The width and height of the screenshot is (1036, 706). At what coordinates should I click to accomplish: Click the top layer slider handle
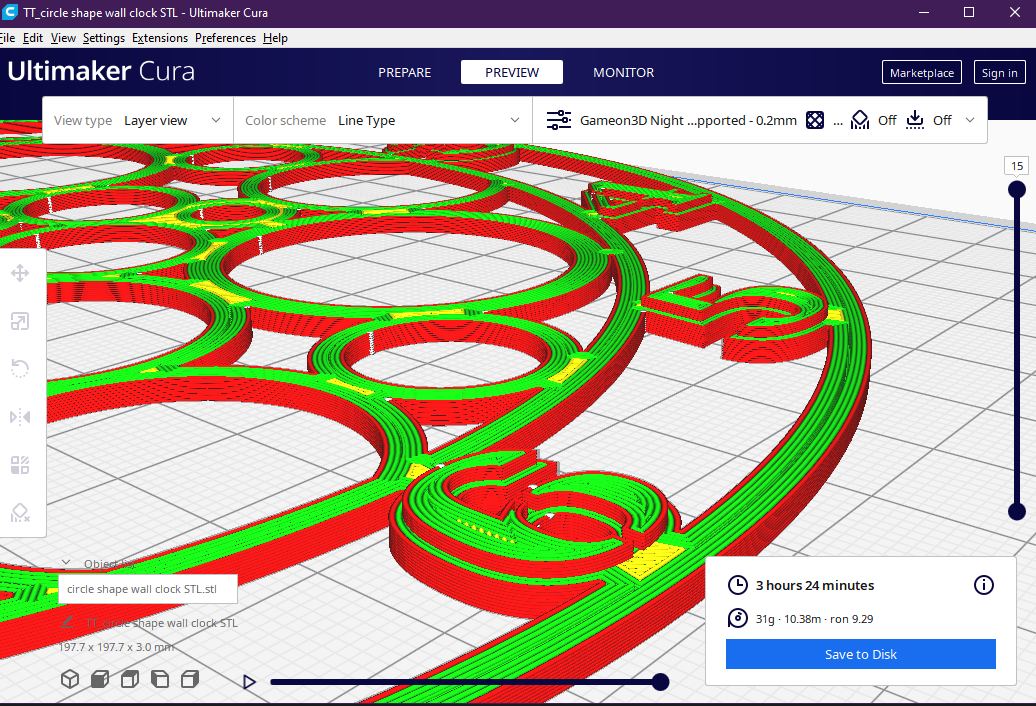click(1017, 190)
